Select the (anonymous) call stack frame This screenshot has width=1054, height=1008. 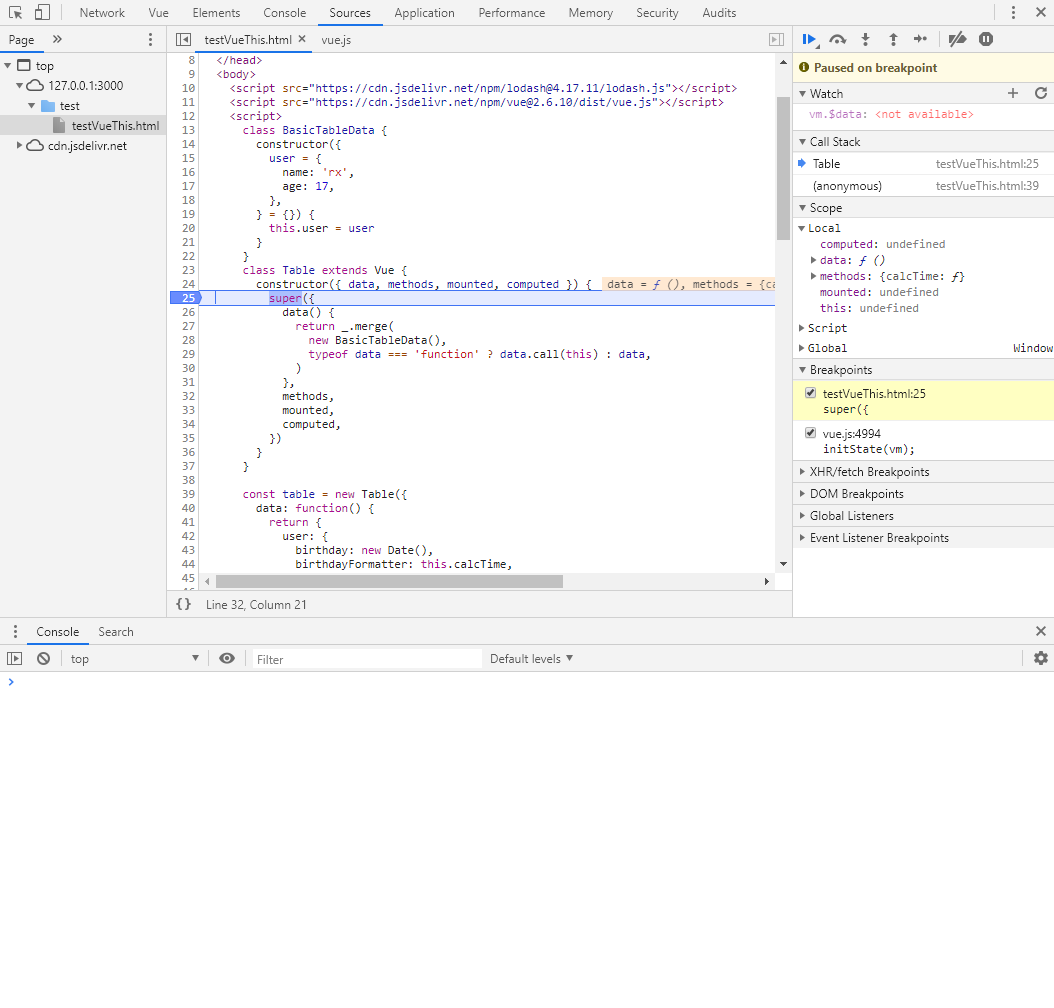(x=924, y=185)
